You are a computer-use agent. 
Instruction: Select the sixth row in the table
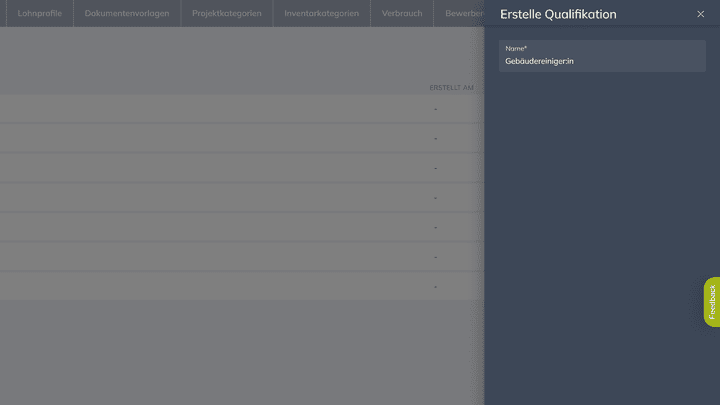click(240, 257)
